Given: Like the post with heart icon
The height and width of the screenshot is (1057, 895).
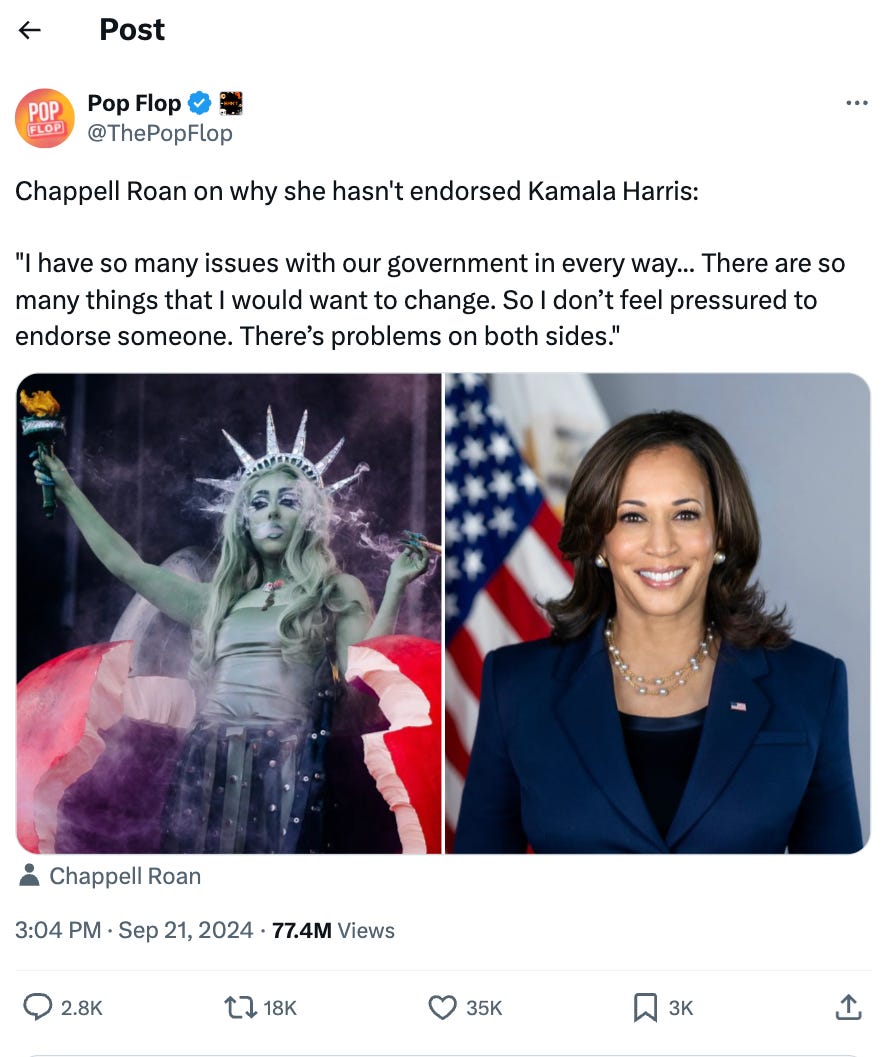Looking at the screenshot, I should (x=442, y=1008).
